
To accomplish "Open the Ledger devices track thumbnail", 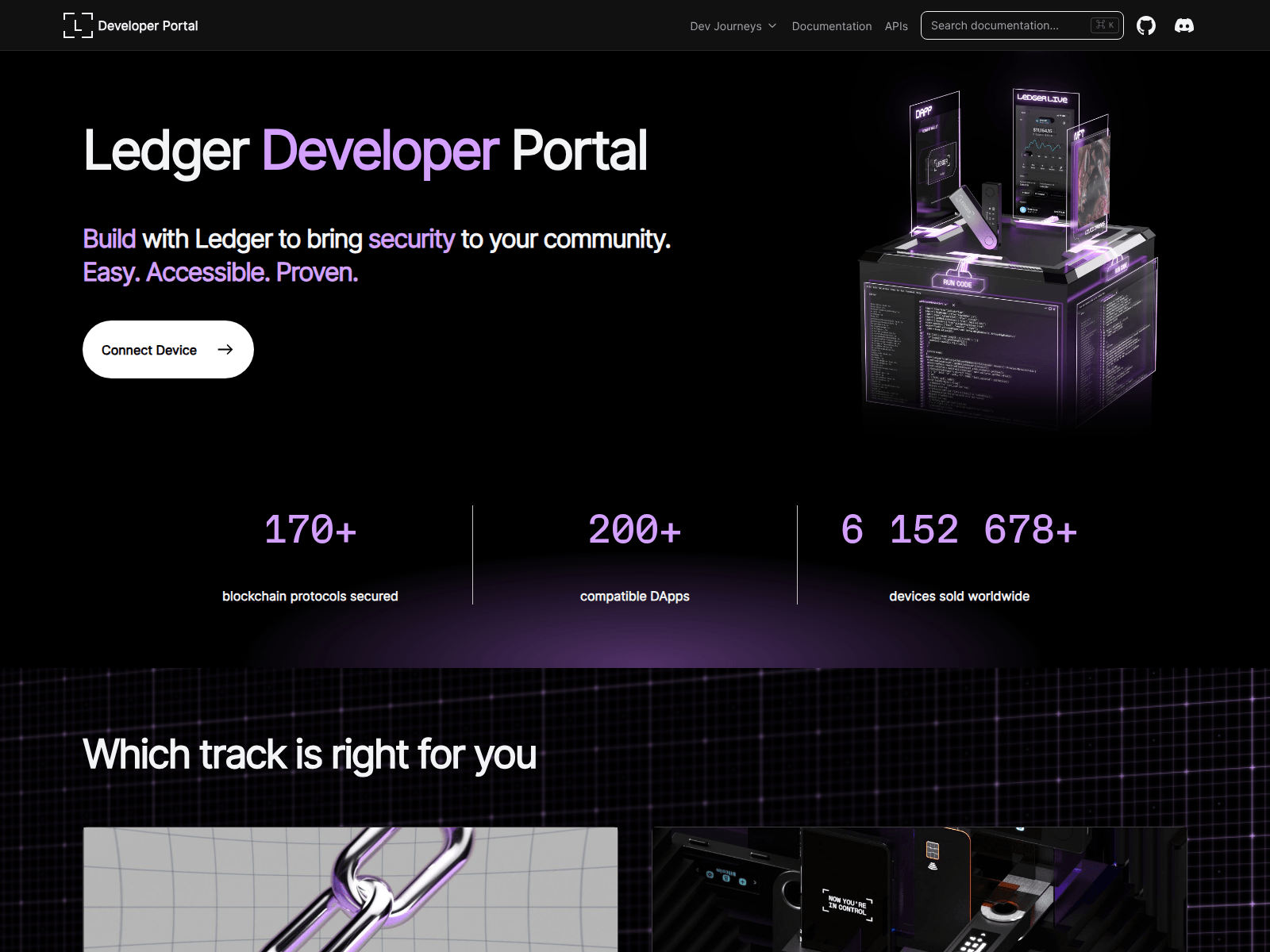I will 919,889.
